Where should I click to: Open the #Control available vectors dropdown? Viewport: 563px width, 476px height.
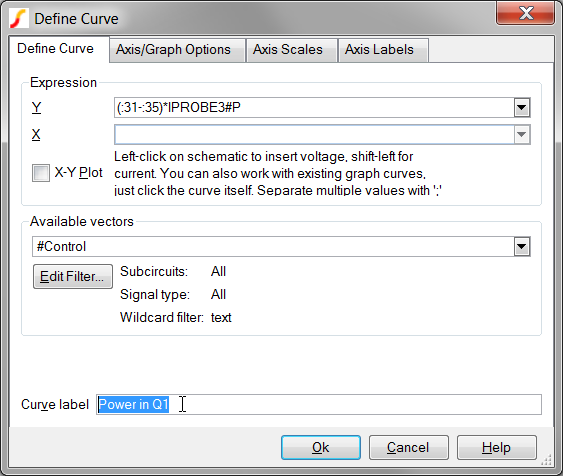pos(522,247)
